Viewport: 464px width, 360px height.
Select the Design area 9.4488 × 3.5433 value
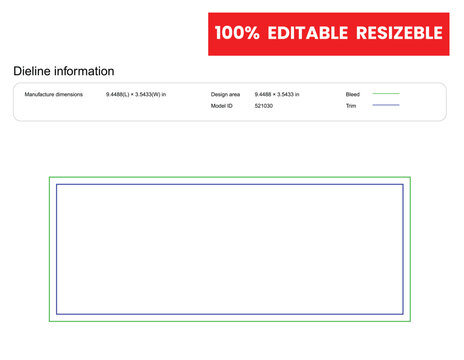[277, 94]
